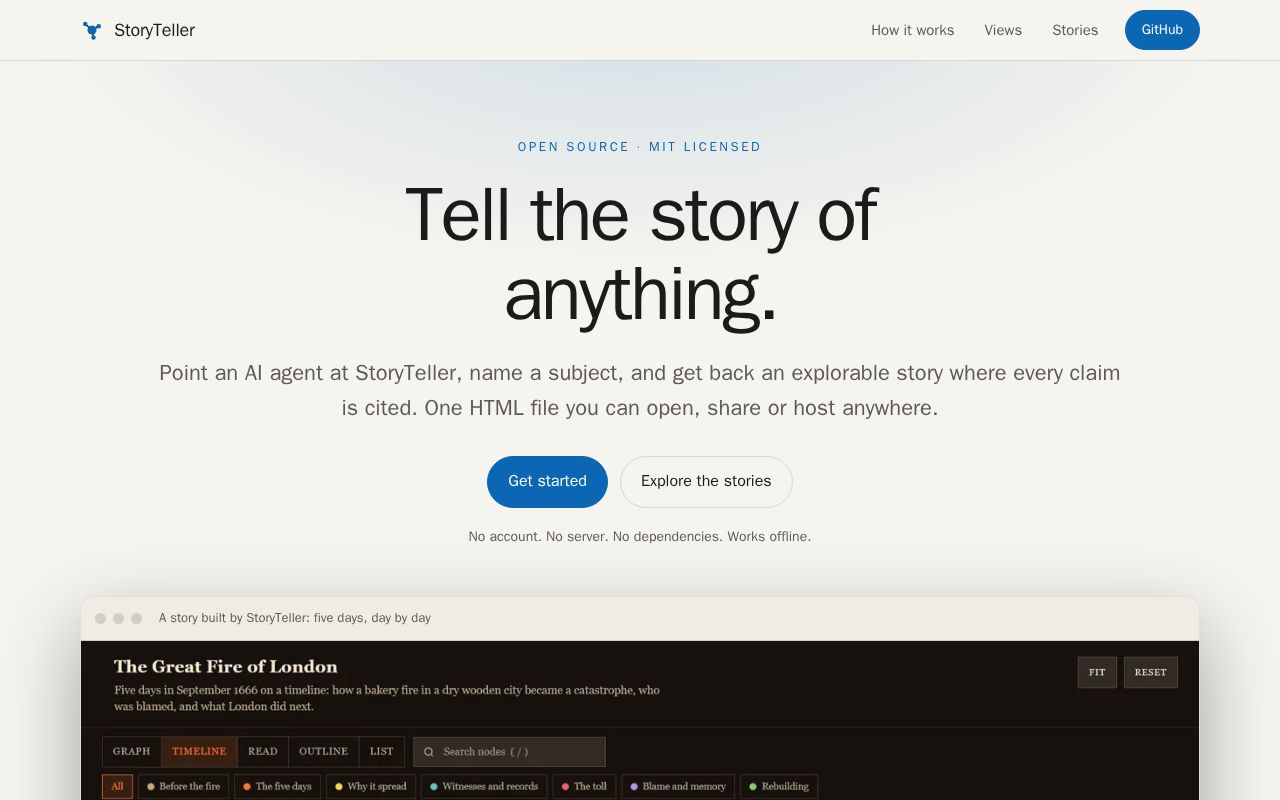
Task: Click the StoryTeller brand name
Action: (154, 30)
